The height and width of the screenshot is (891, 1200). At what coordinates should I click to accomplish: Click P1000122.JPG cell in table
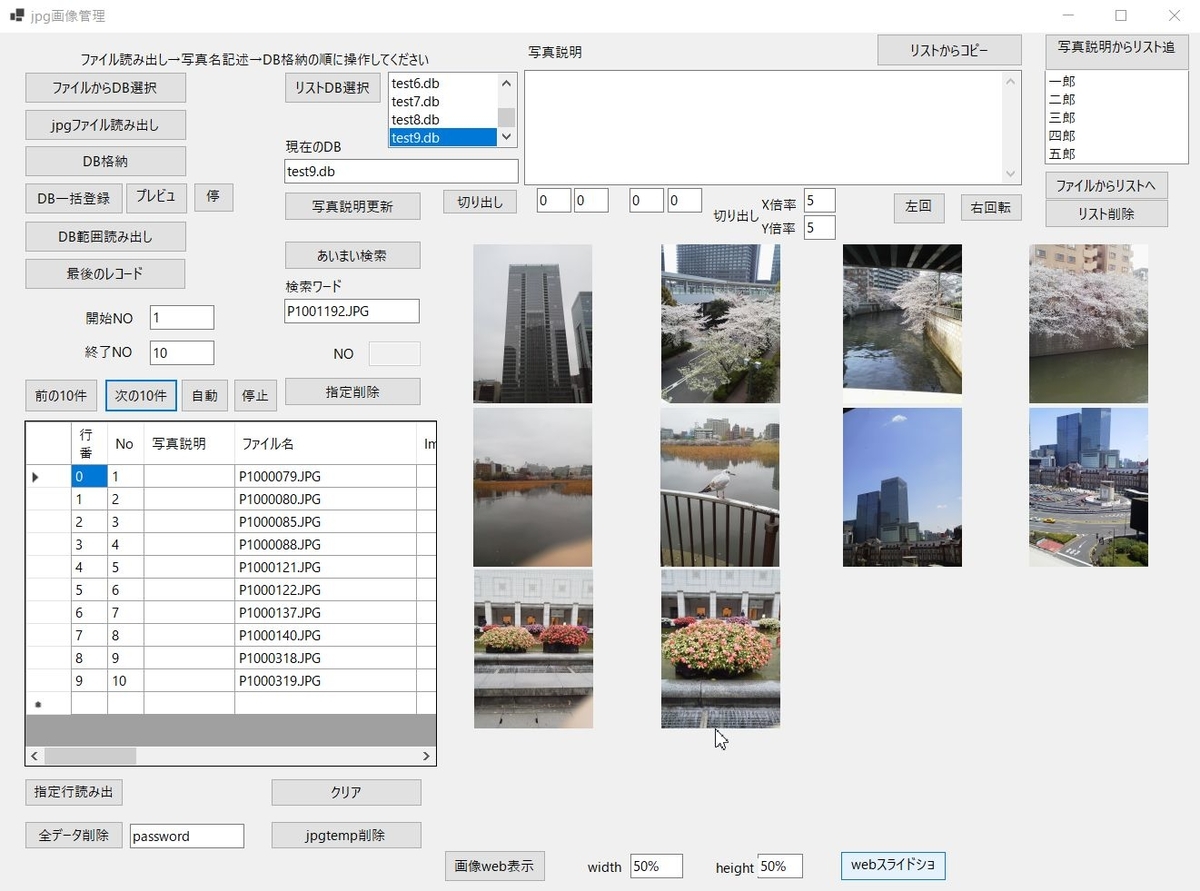coord(325,590)
